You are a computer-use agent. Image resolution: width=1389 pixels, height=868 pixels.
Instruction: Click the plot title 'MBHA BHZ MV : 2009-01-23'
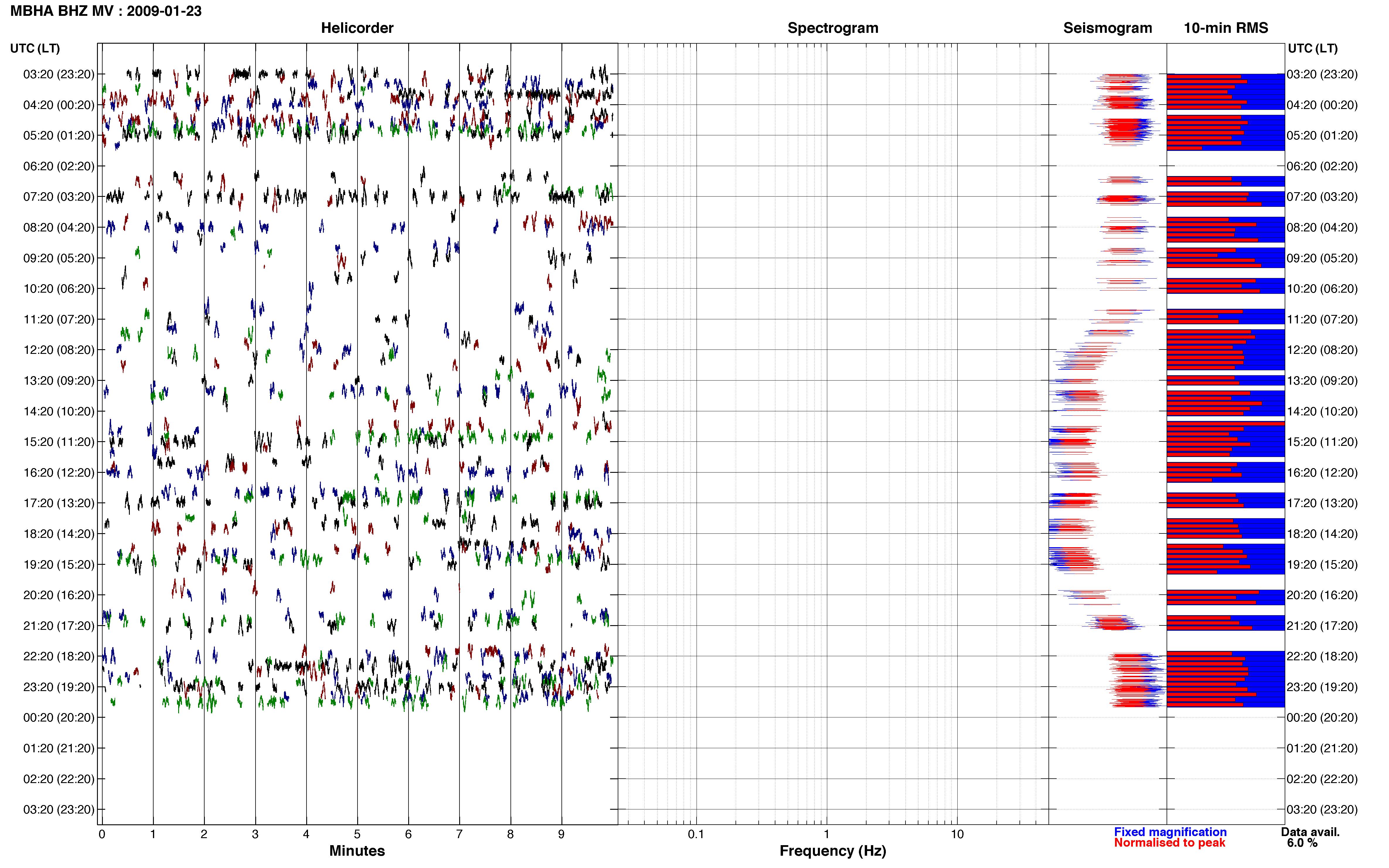[x=106, y=11]
